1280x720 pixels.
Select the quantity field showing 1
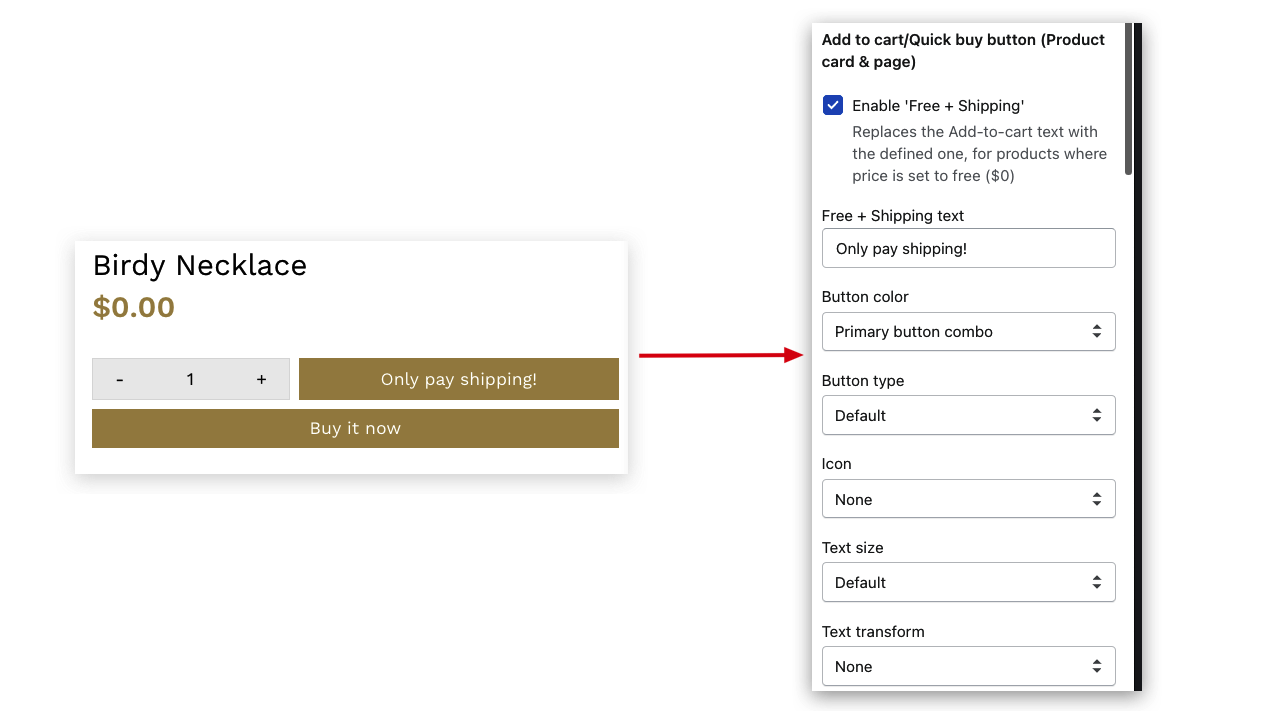coord(190,379)
